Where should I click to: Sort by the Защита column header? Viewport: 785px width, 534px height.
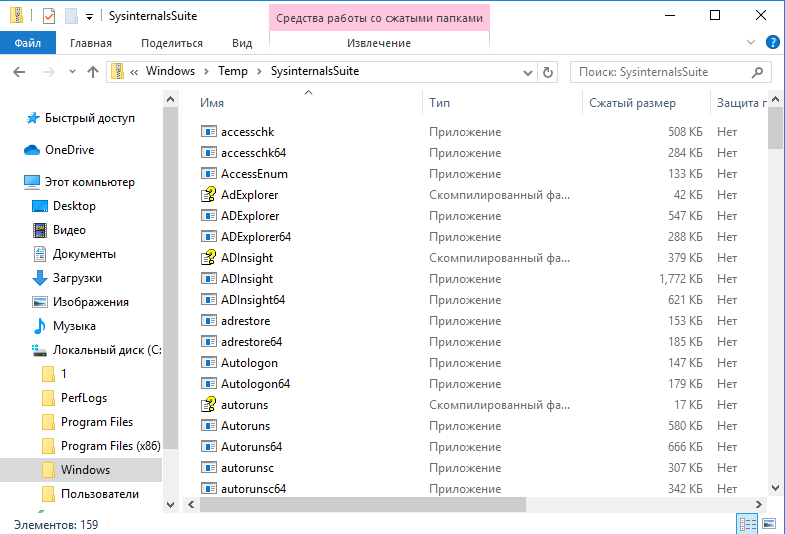pos(739,103)
